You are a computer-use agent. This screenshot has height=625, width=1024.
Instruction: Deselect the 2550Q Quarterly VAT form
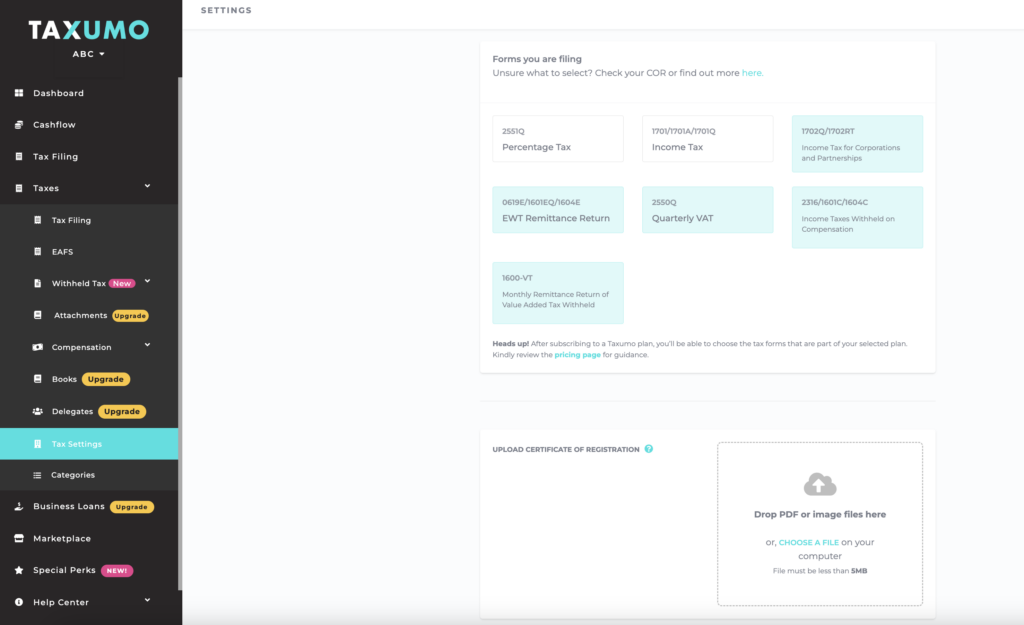coord(707,210)
